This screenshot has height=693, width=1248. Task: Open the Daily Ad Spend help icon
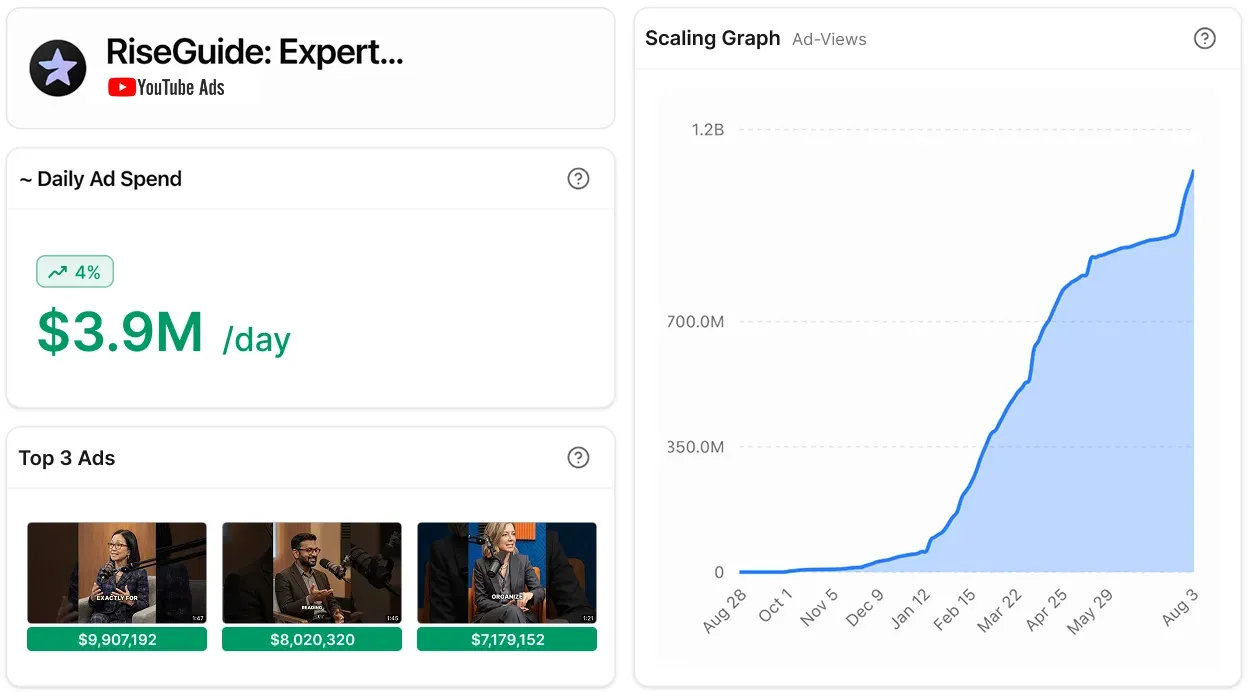578,179
